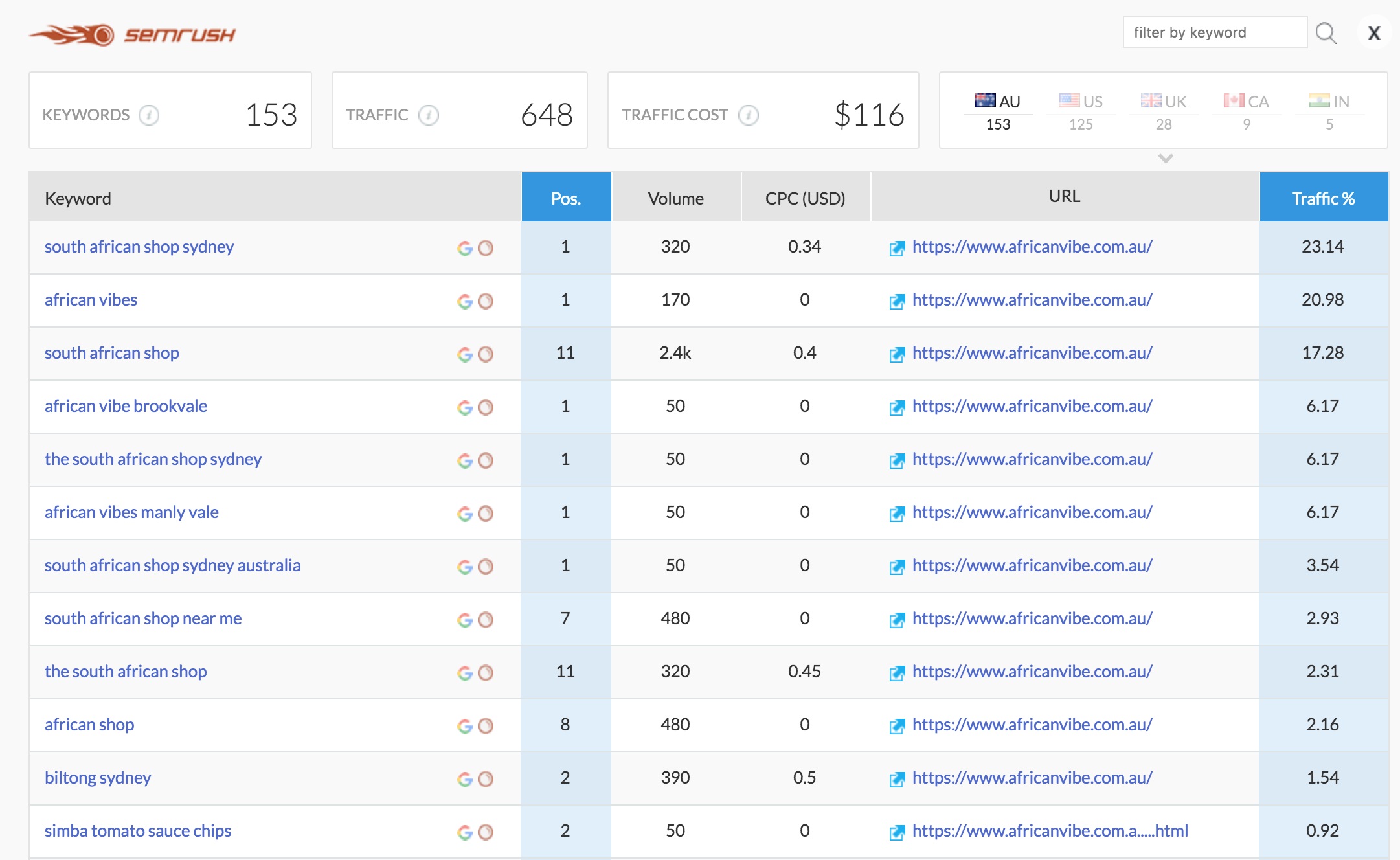Open URL in 'south african shop' row
The image size is (1400, 860).
click(1032, 353)
